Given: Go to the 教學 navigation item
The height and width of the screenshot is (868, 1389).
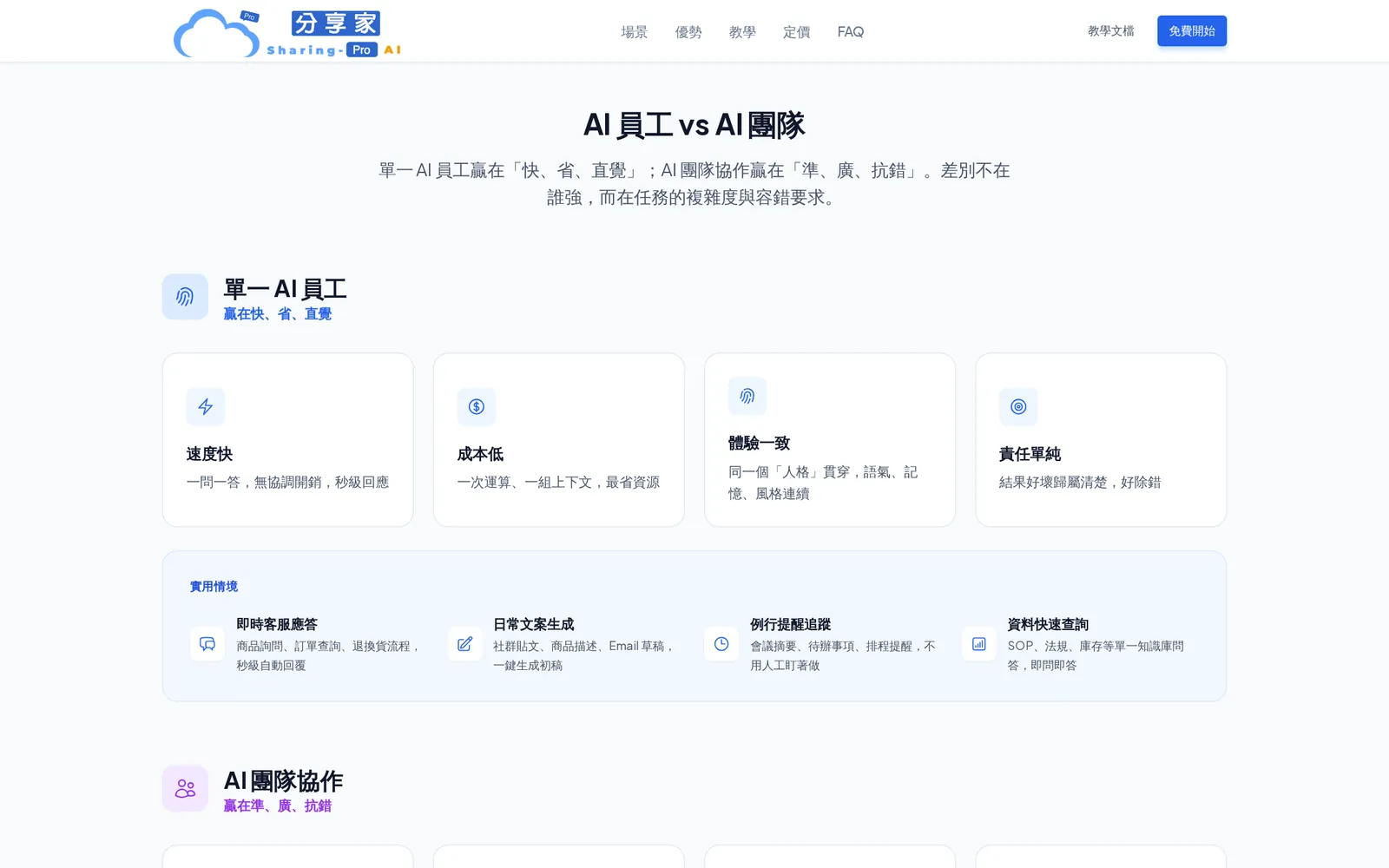Looking at the screenshot, I should [742, 32].
